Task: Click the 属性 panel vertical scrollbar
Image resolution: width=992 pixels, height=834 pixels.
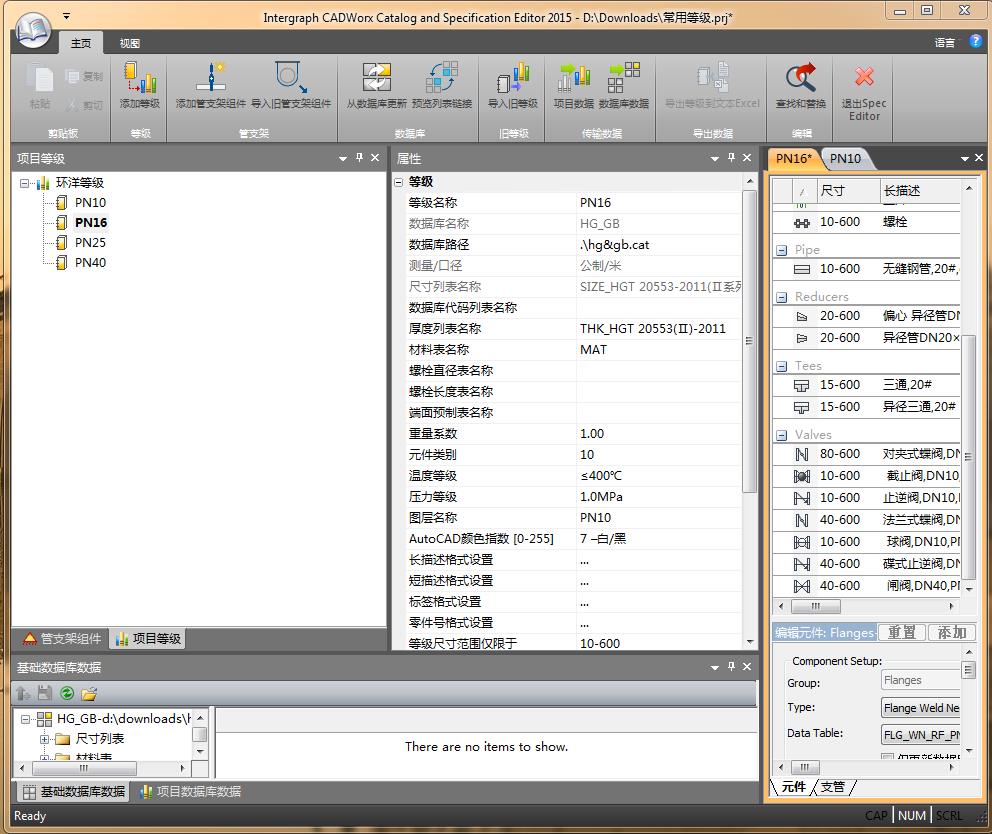Action: [749, 340]
